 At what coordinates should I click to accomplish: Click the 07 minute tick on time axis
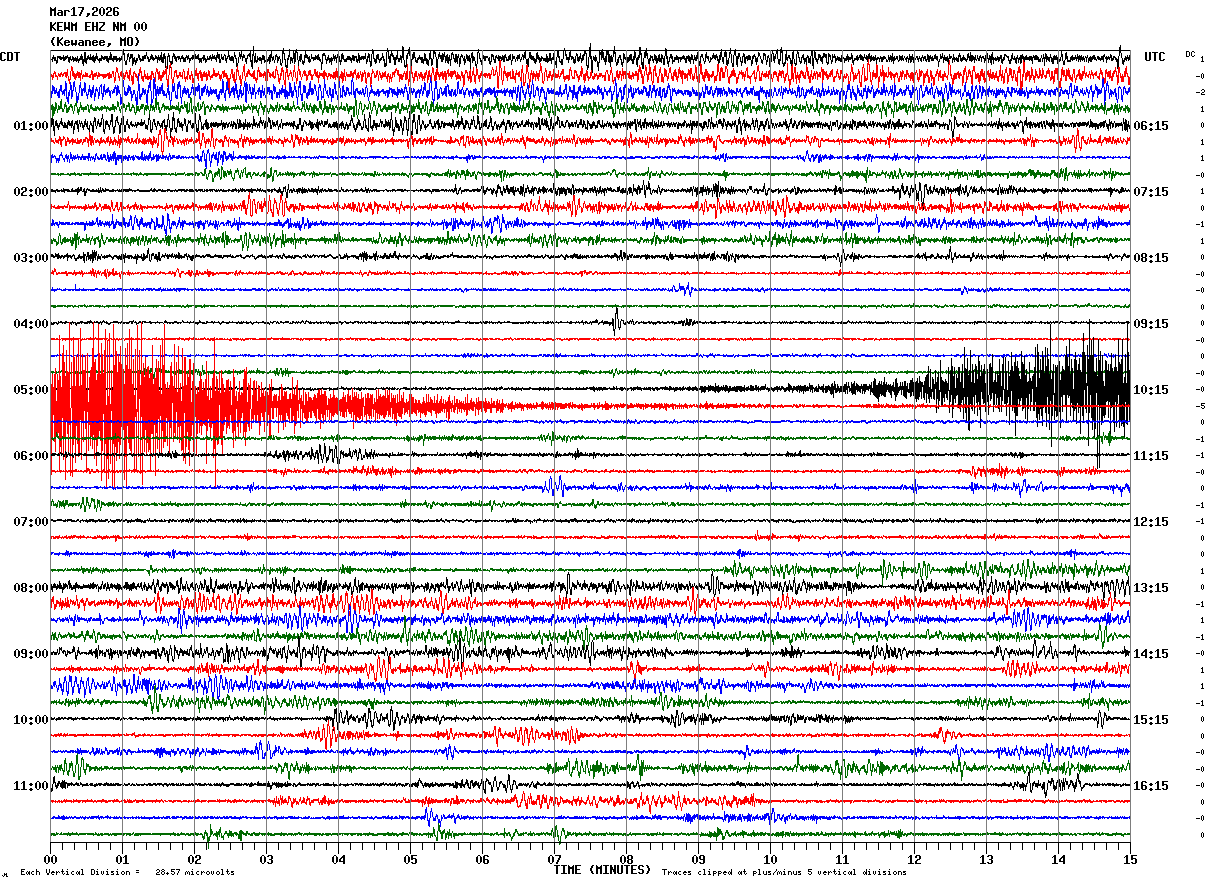tap(554, 859)
